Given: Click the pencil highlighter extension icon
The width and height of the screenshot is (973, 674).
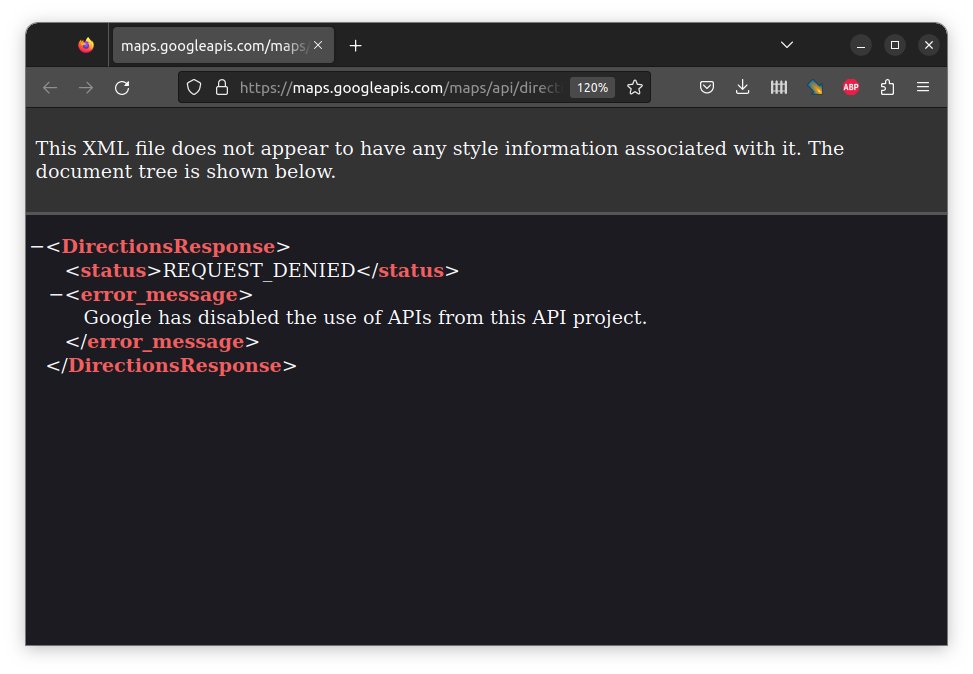Looking at the screenshot, I should coord(815,88).
